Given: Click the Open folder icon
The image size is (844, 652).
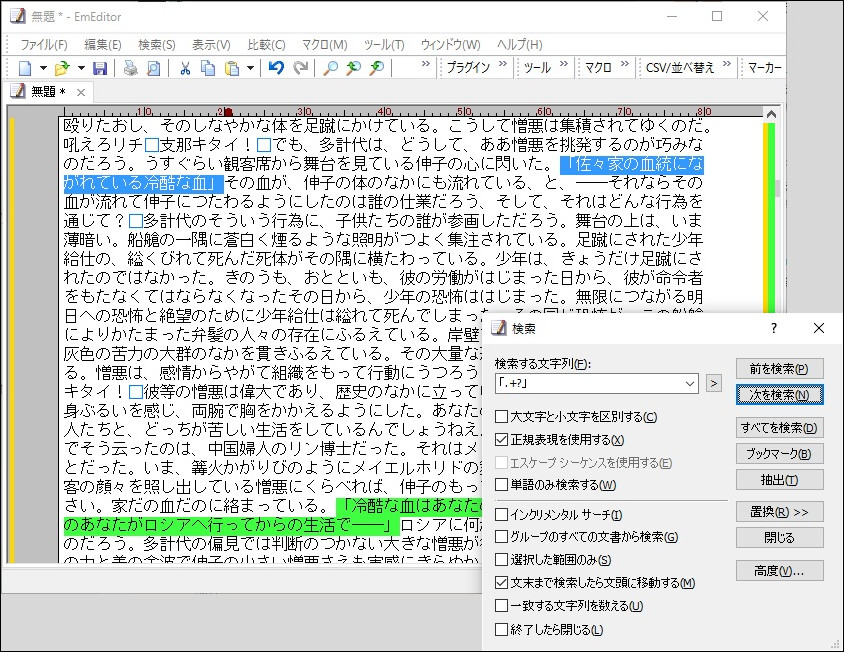Looking at the screenshot, I should (62, 68).
